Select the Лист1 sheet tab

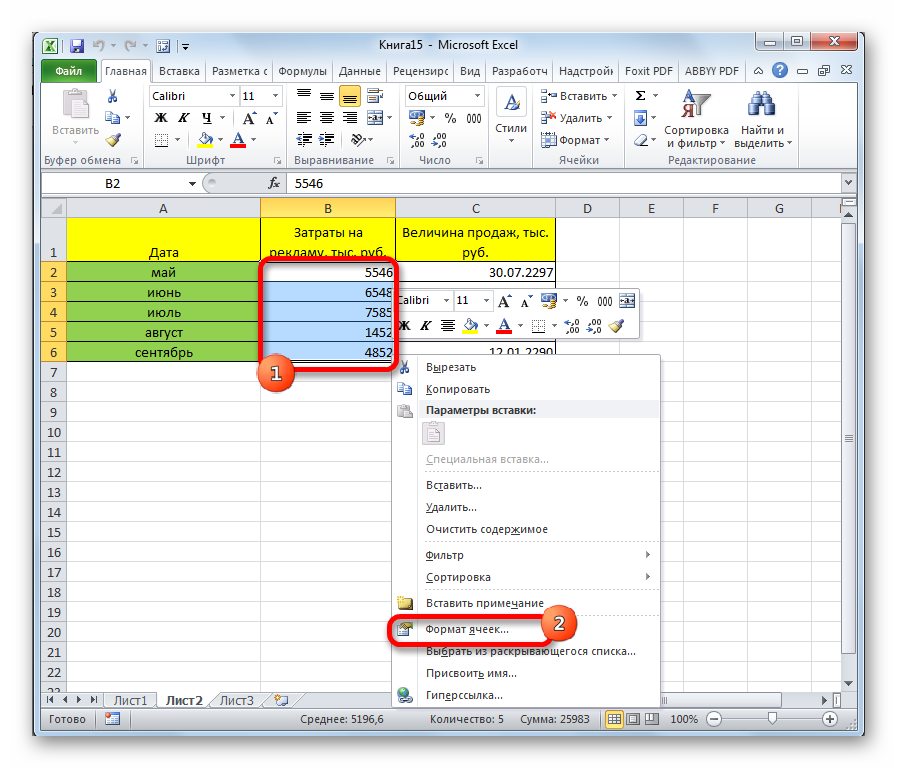coord(131,700)
